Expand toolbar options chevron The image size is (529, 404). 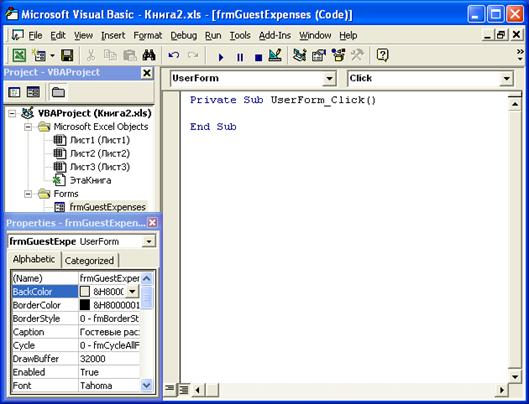click(520, 55)
